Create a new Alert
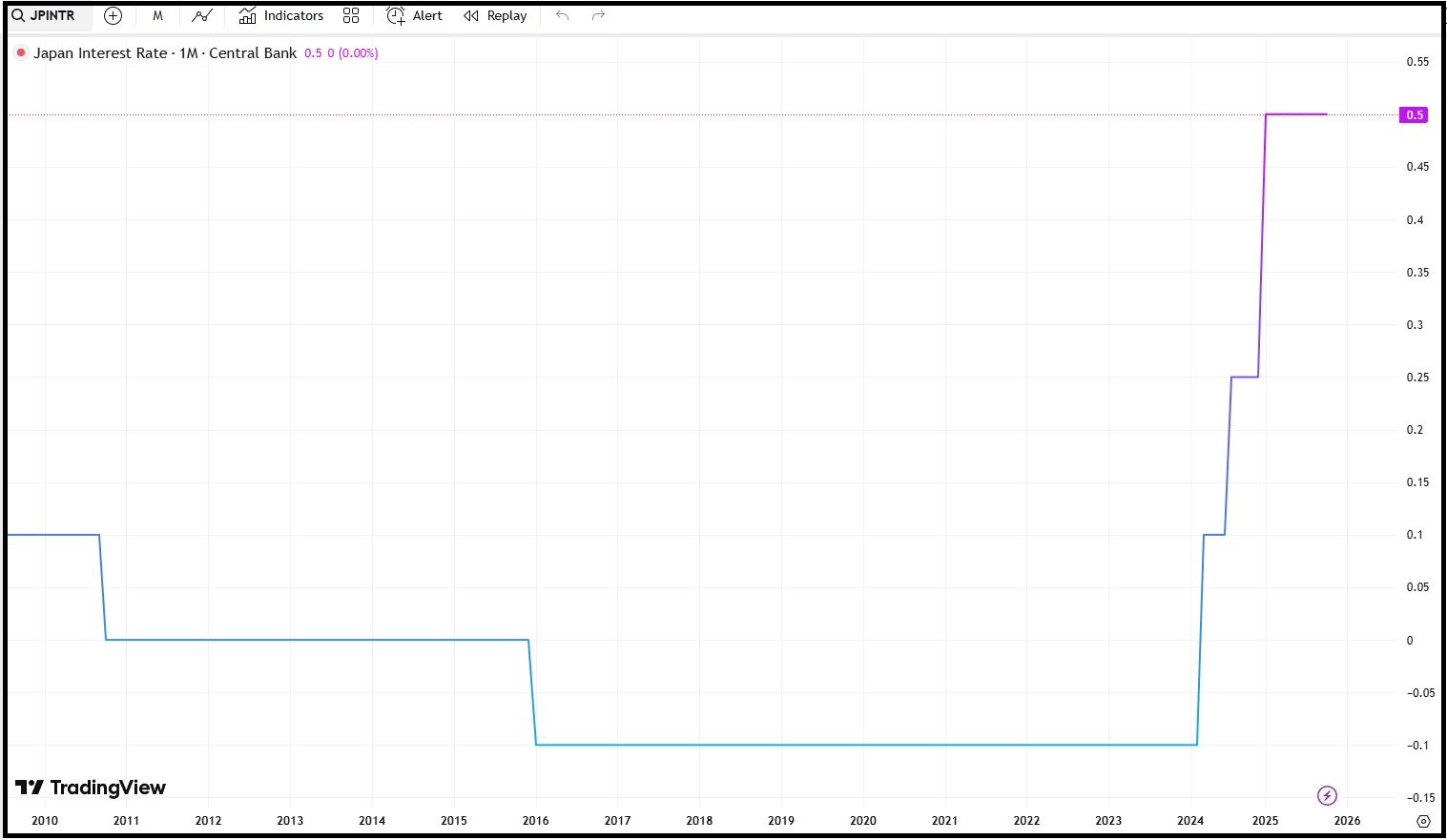Screen dimensions: 1447x840 click(414, 15)
